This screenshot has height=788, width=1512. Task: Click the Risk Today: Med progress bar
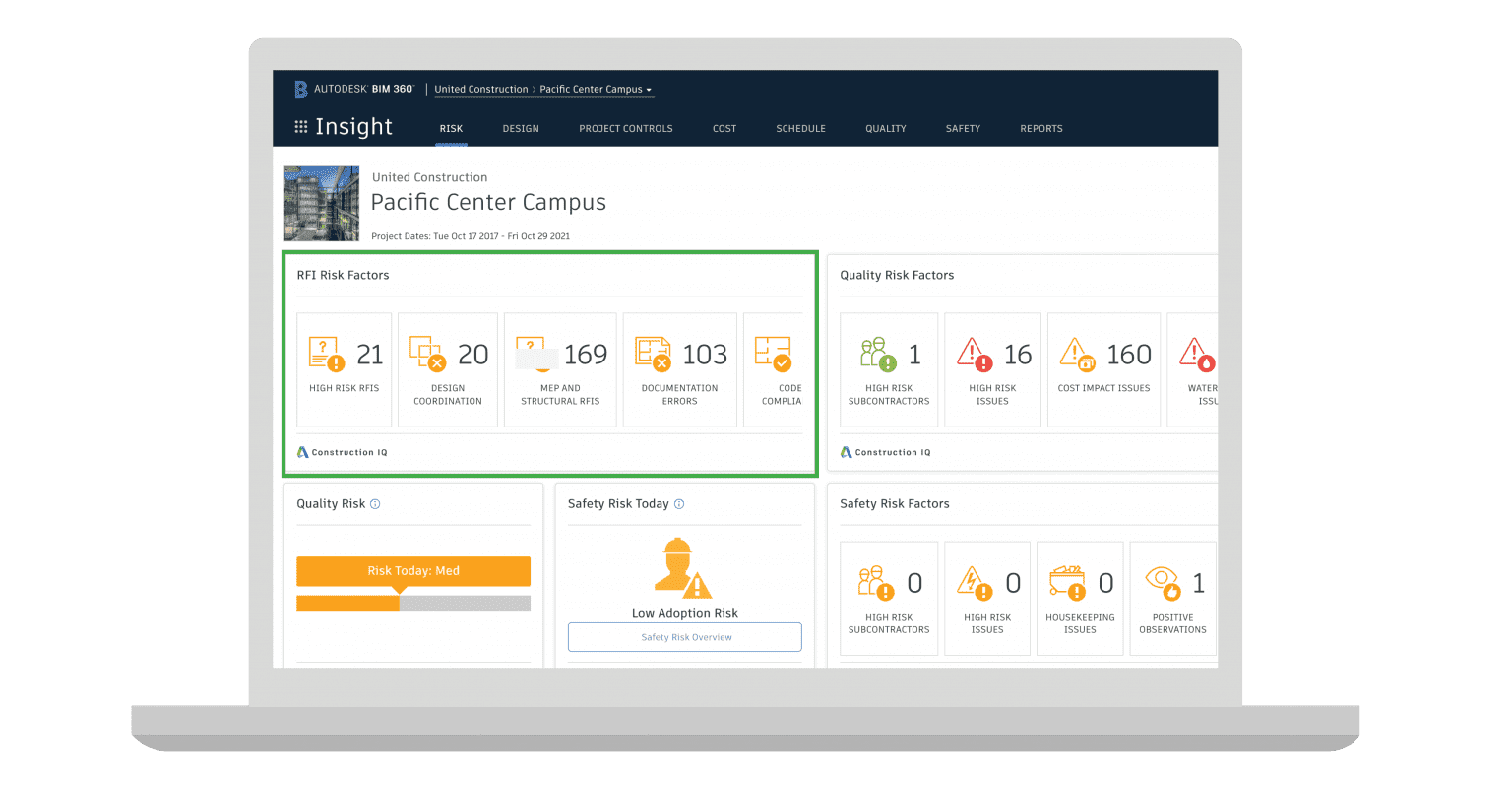pos(412,570)
